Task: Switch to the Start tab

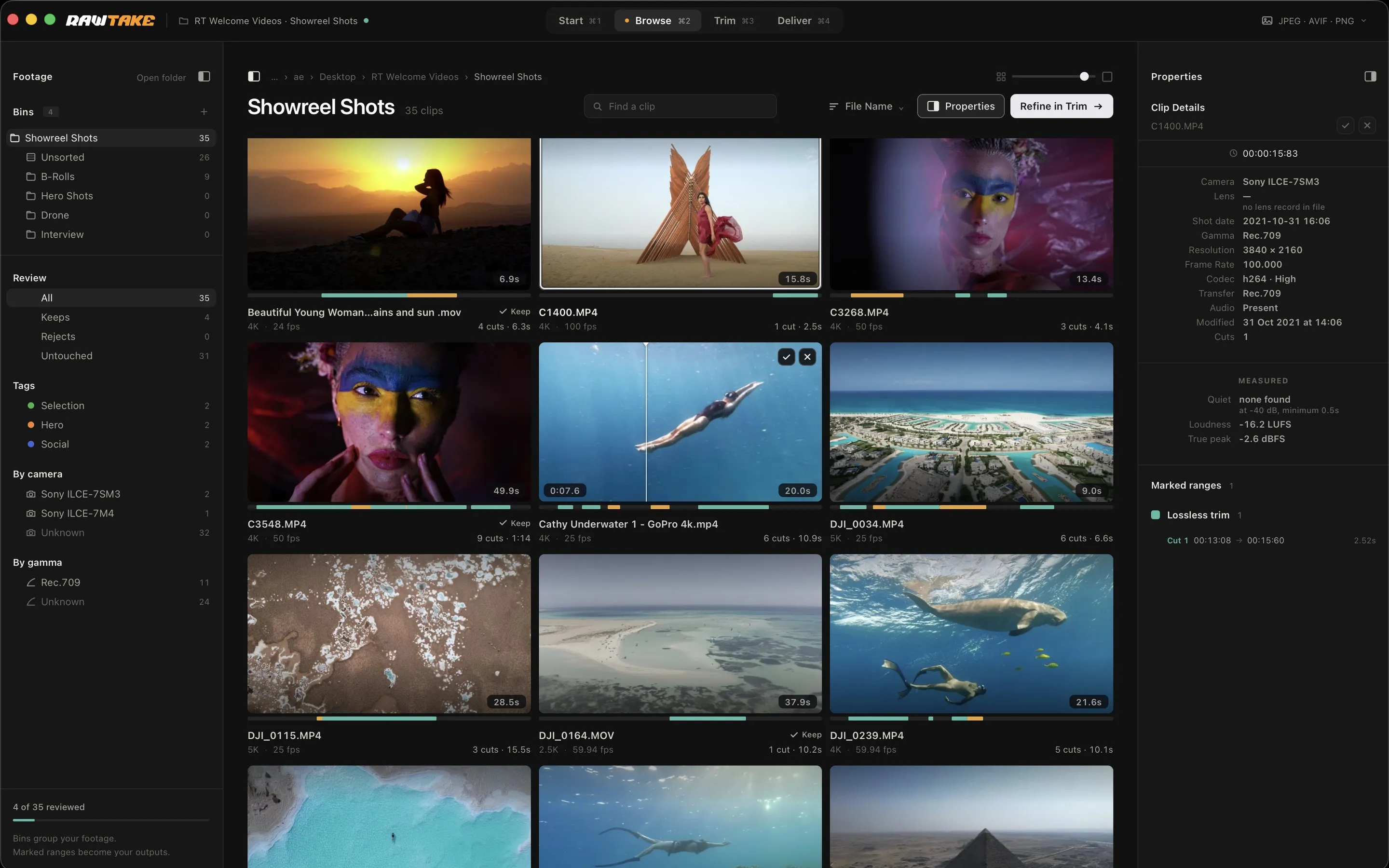Action: 580,21
